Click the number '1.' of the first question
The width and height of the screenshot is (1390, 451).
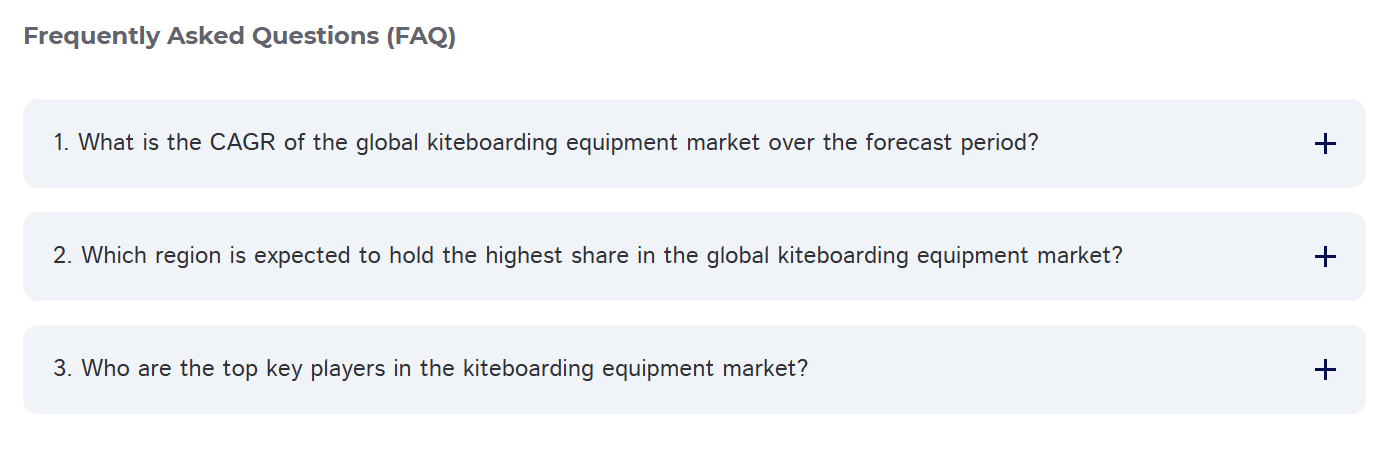(x=61, y=143)
